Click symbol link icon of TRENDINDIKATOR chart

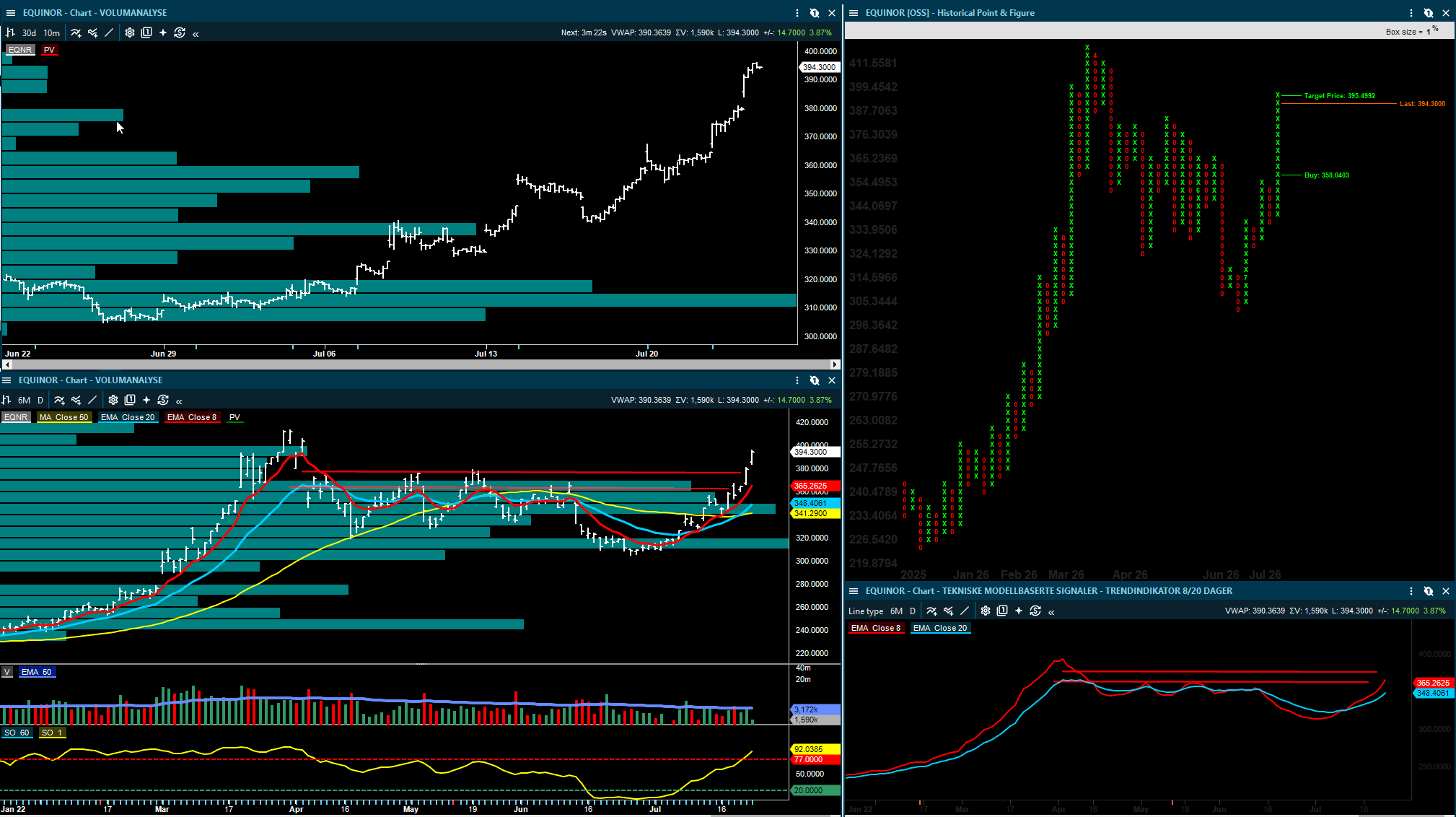(x=1429, y=591)
